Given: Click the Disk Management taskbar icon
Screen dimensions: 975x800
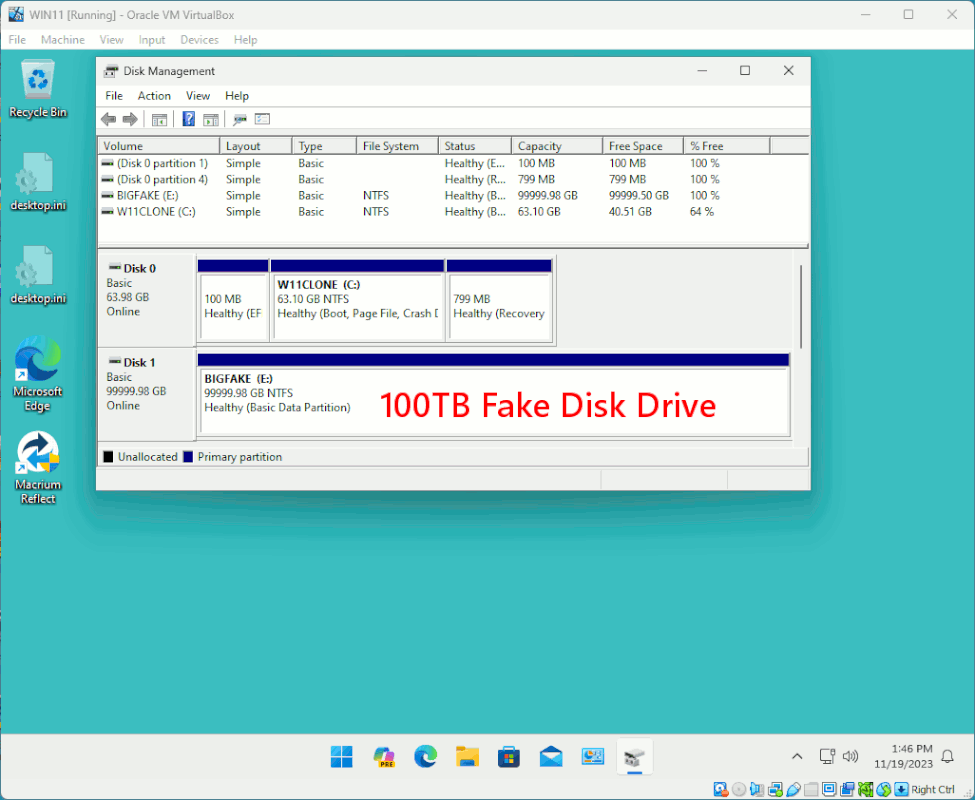Looking at the screenshot, I should click(x=634, y=756).
